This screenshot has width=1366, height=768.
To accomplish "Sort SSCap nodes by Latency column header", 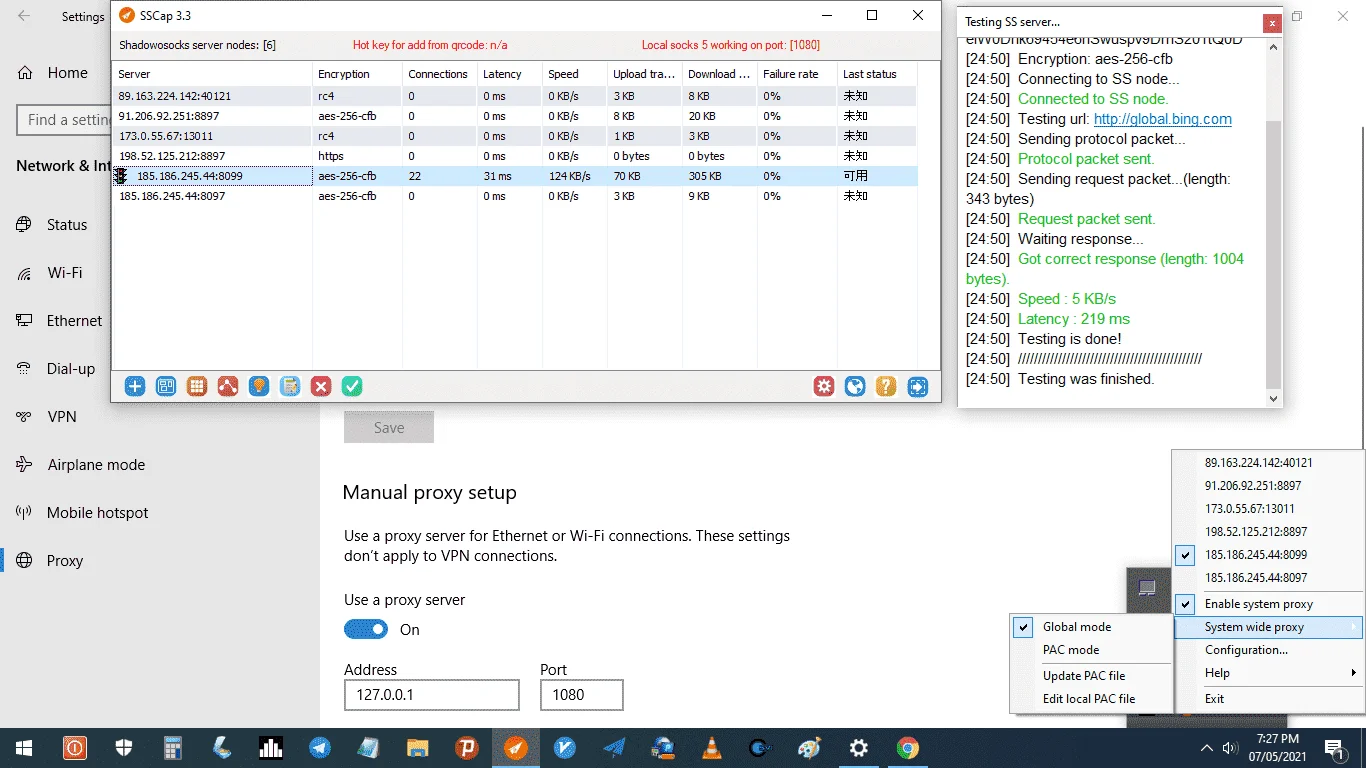I will coord(510,74).
